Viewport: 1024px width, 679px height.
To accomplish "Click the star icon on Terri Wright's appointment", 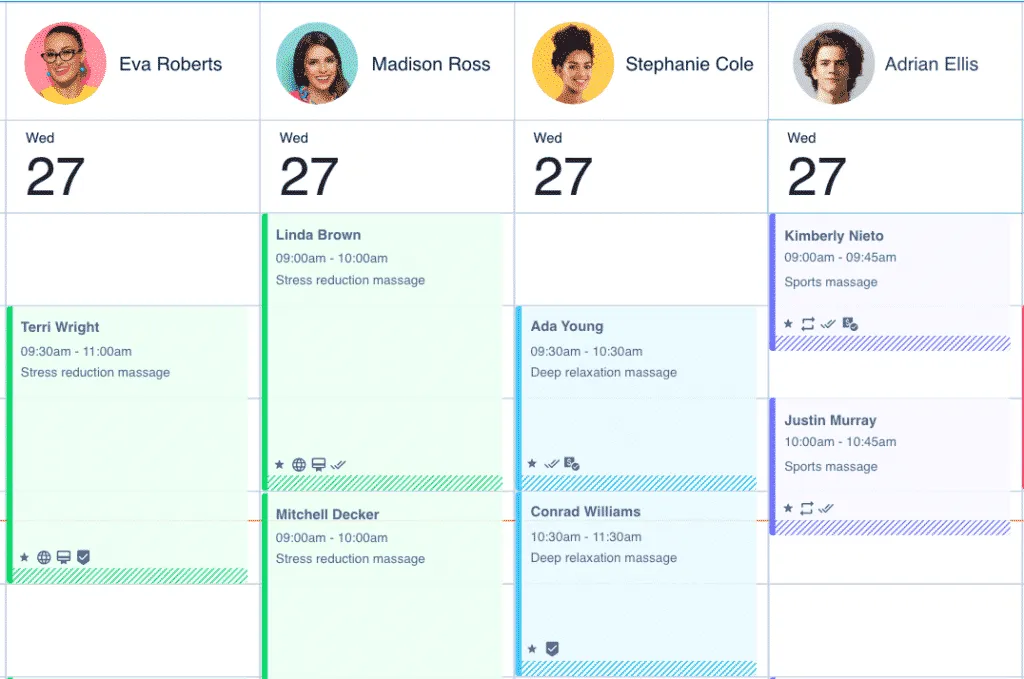I will click(x=24, y=557).
